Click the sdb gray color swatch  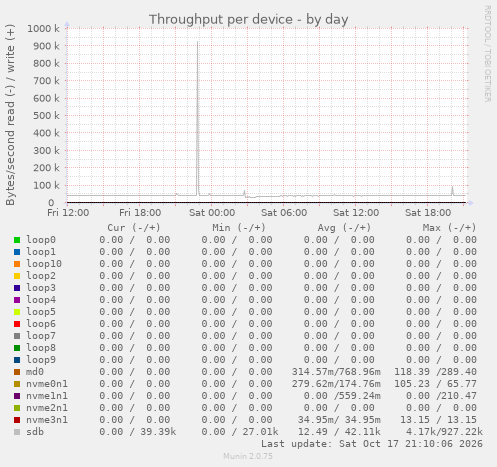[x=17, y=432]
